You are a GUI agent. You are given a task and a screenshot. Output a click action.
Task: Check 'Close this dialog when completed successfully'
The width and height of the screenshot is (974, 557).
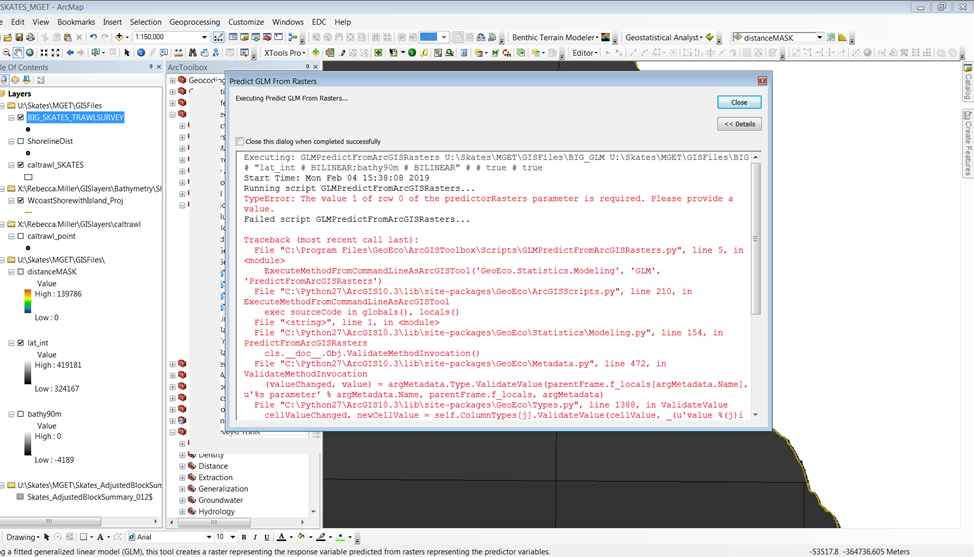tap(240, 141)
